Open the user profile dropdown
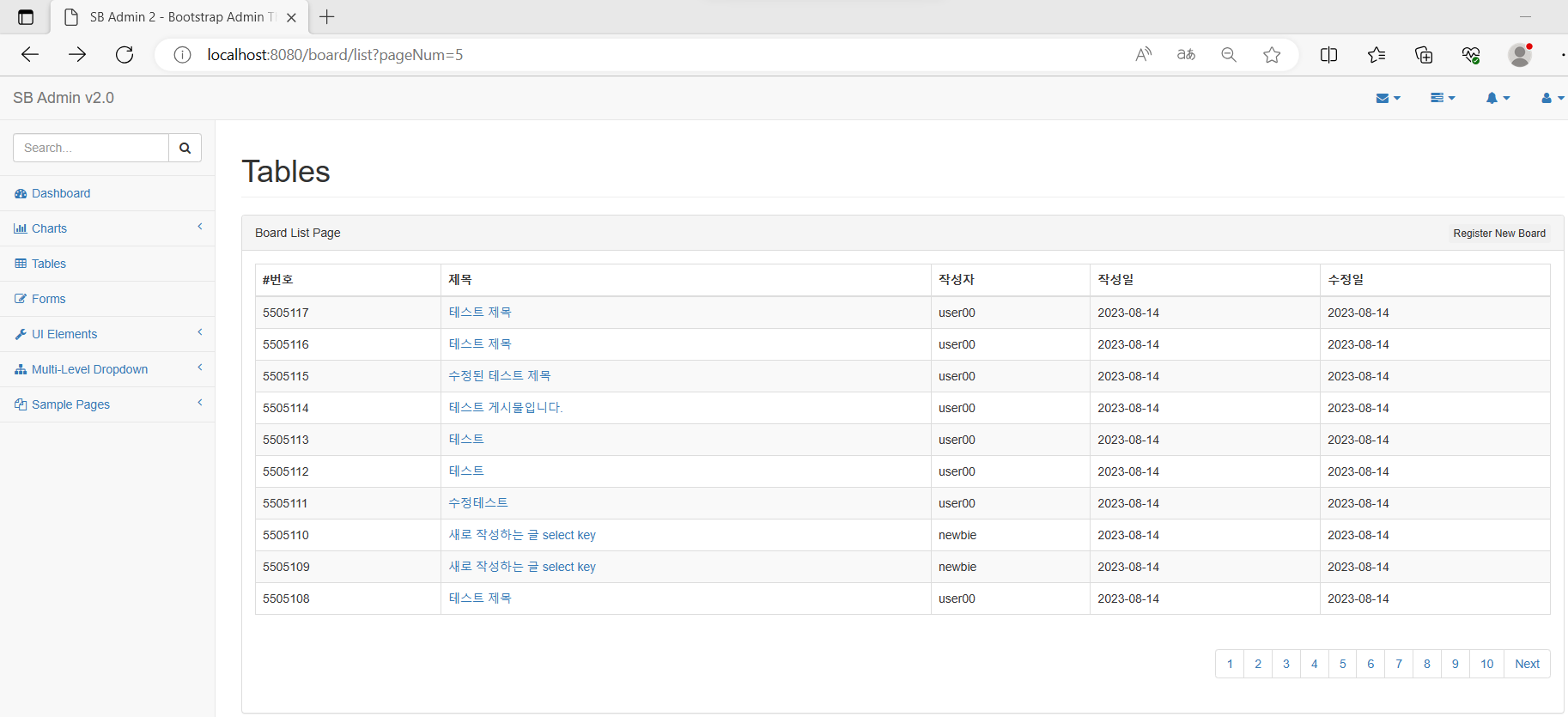The width and height of the screenshot is (1568, 717). (x=1553, y=98)
